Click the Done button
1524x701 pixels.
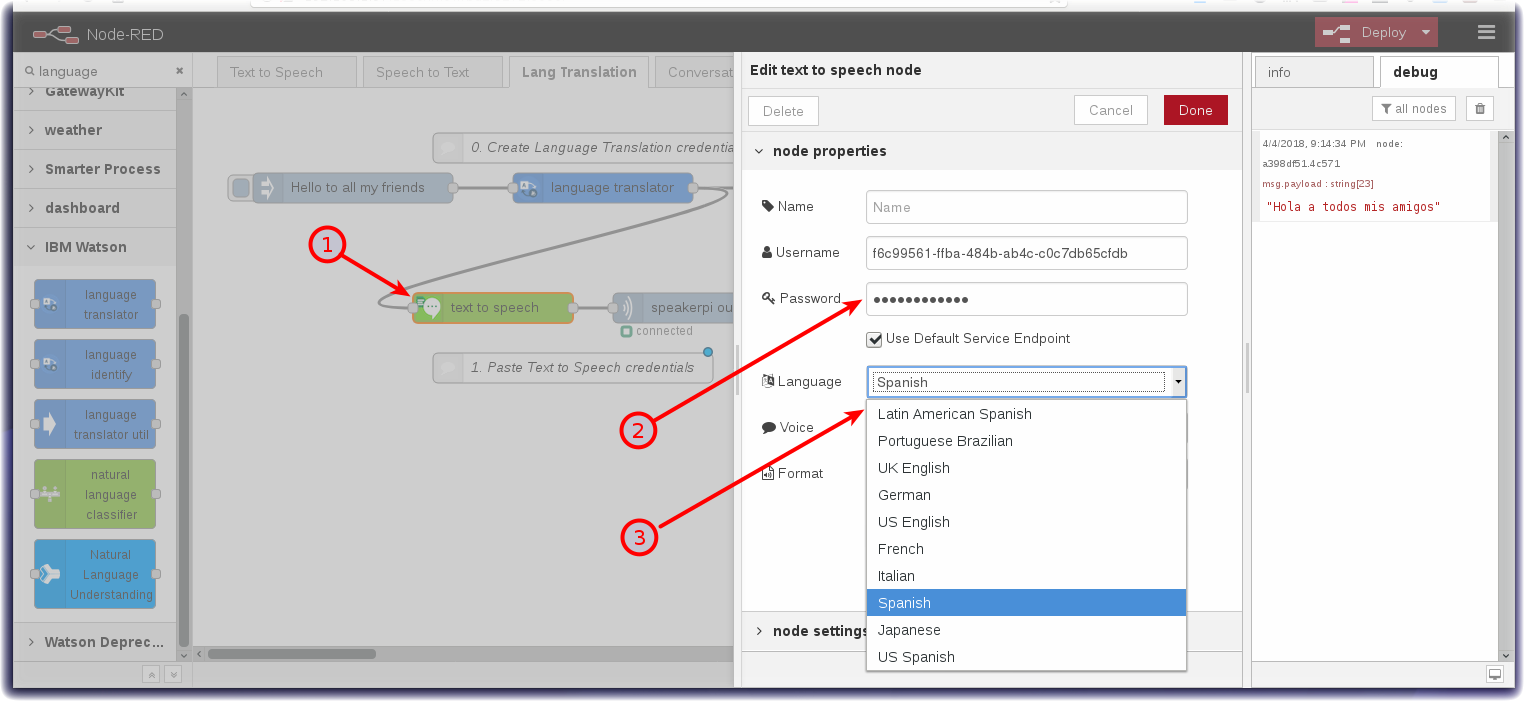point(1196,111)
